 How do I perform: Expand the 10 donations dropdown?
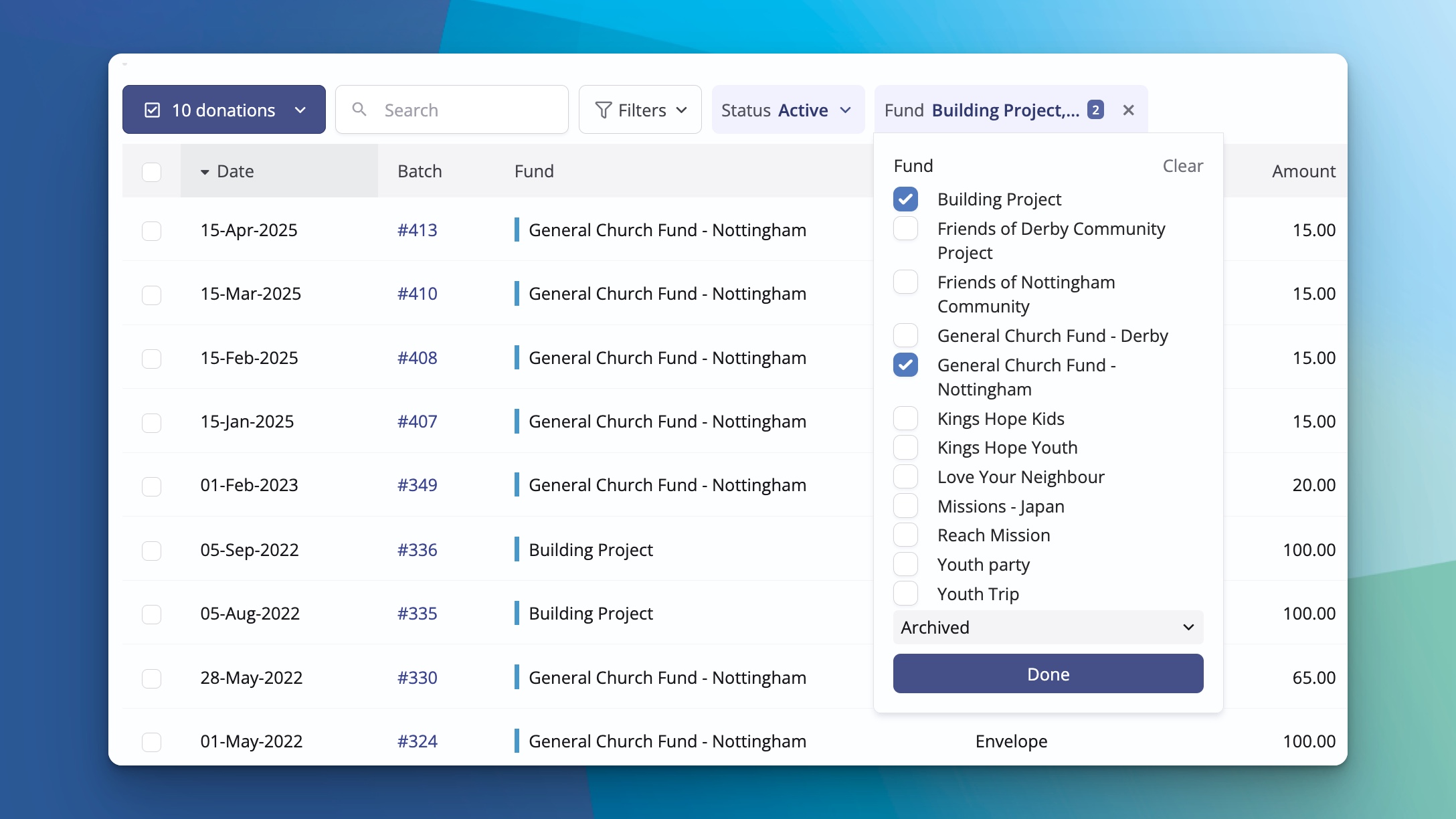tap(300, 109)
